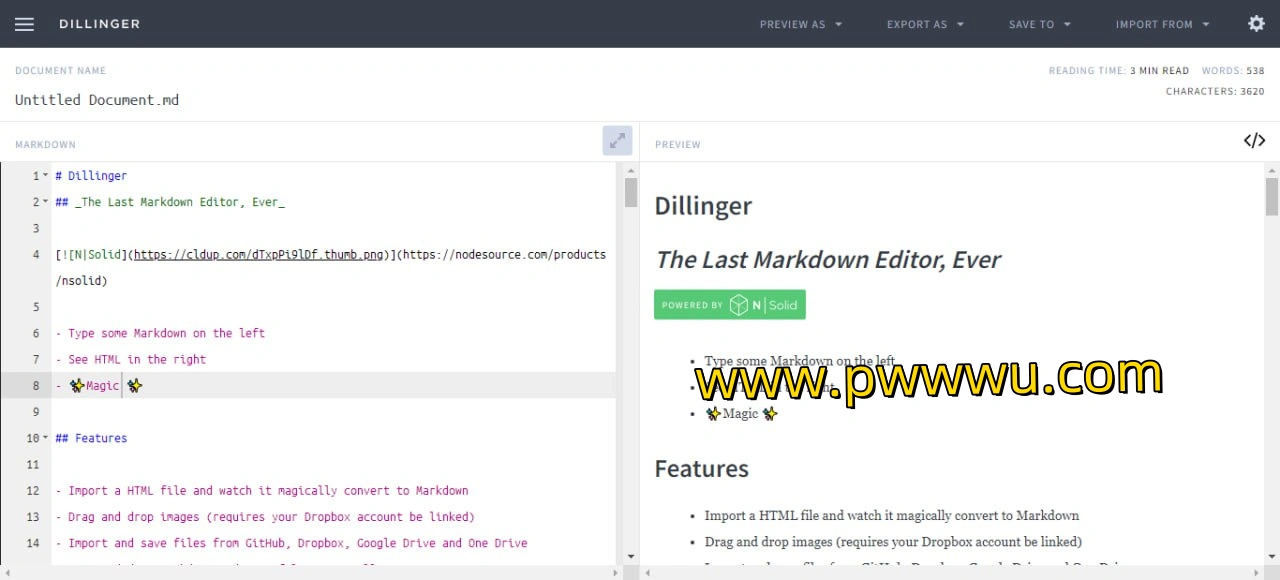Click the '## _The Last Markdown Editor, Ever_' source line
1280x580 pixels.
click(170, 202)
